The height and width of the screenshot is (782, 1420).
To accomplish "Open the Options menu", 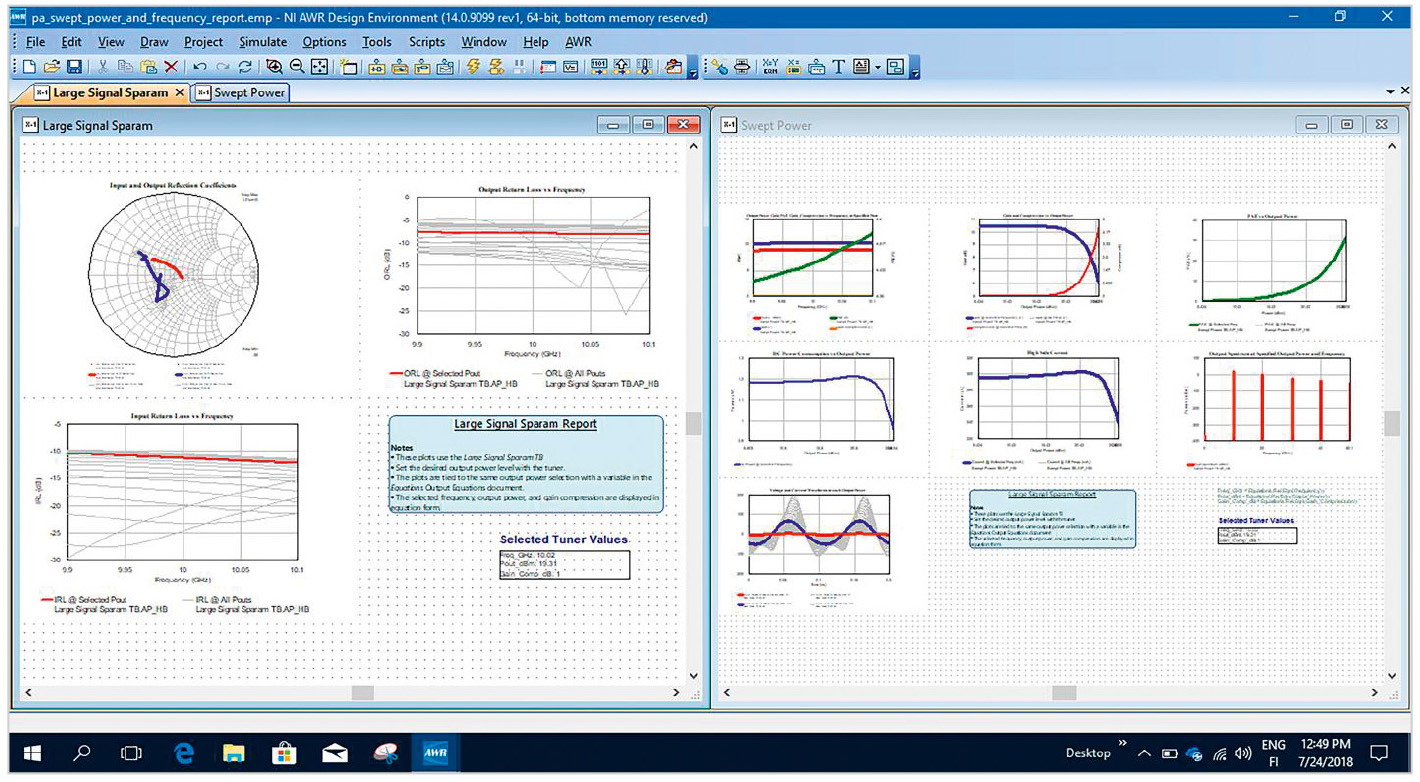I will click(x=324, y=42).
